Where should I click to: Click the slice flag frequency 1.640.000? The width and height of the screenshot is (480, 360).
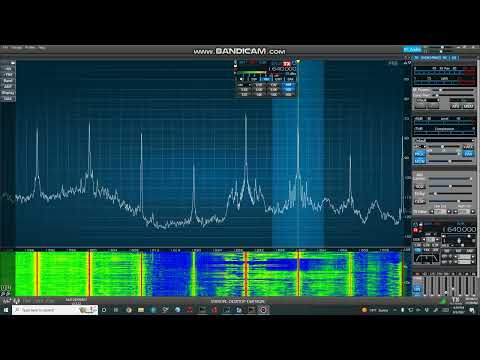click(x=282, y=69)
